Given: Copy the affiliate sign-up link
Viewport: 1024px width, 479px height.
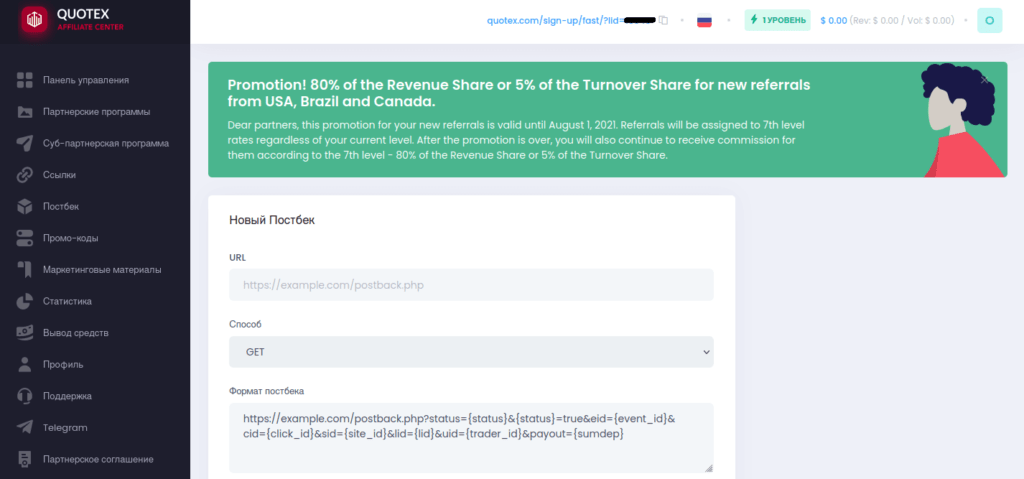Looking at the screenshot, I should [664, 20].
